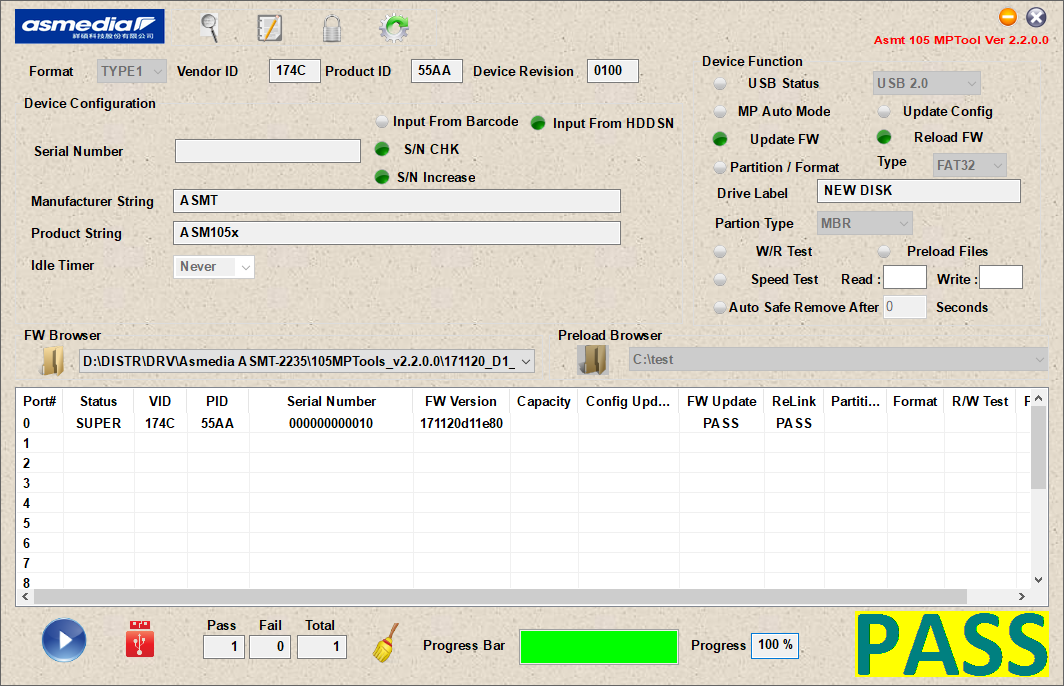This screenshot has height=686, width=1064.
Task: Click the Serial Number column header
Action: [x=331, y=402]
